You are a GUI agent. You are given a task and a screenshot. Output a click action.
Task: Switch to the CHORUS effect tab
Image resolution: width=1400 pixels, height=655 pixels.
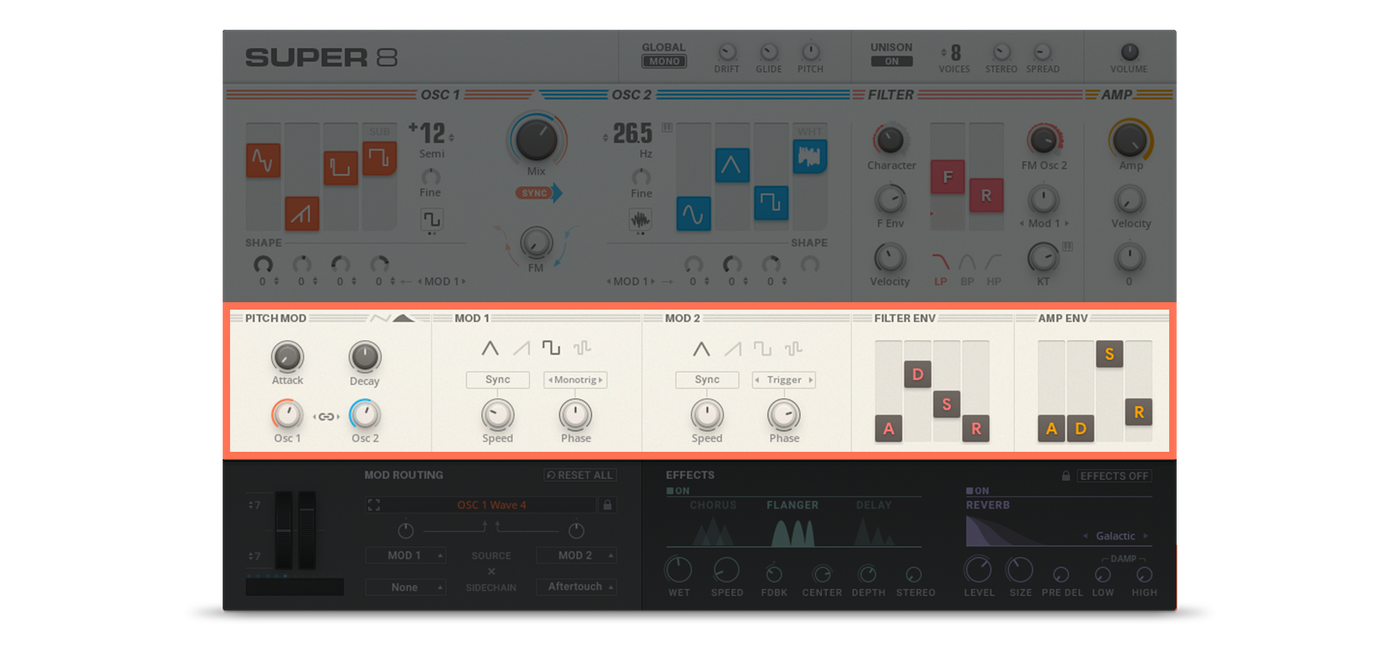713,506
